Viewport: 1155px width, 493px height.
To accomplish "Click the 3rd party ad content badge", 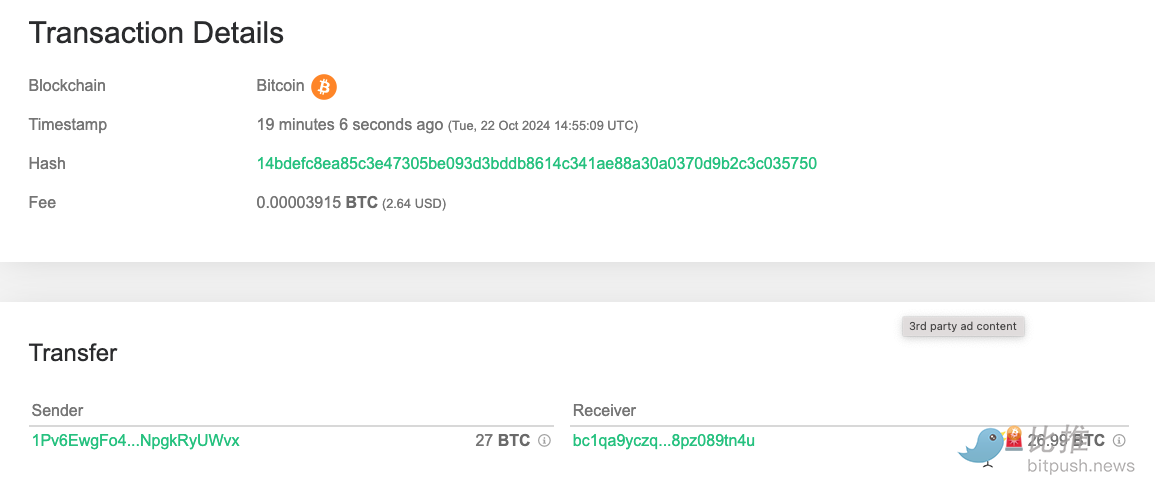I will (963, 326).
